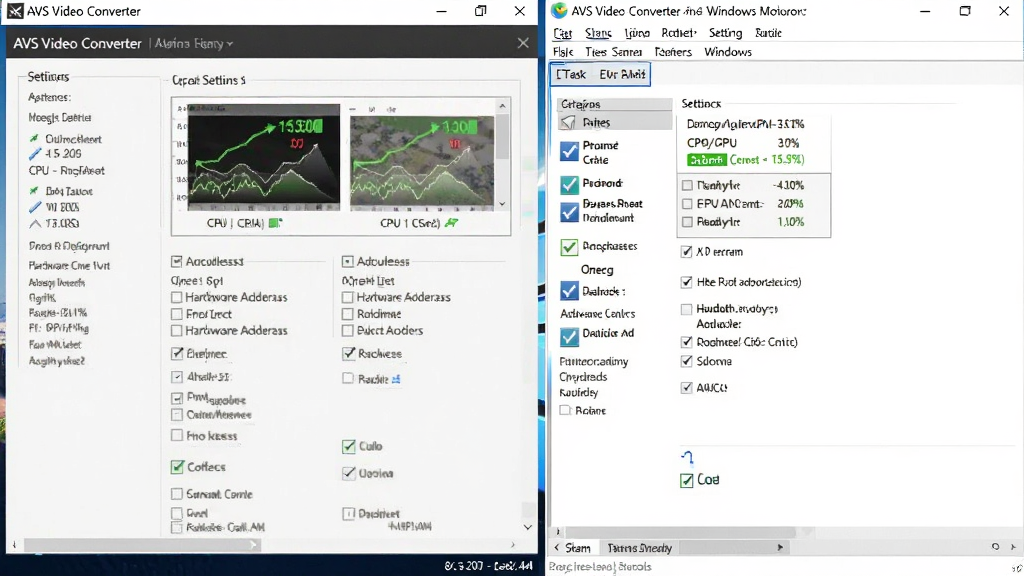Click the small arrow at the far right of the bottom bar

(1013, 547)
